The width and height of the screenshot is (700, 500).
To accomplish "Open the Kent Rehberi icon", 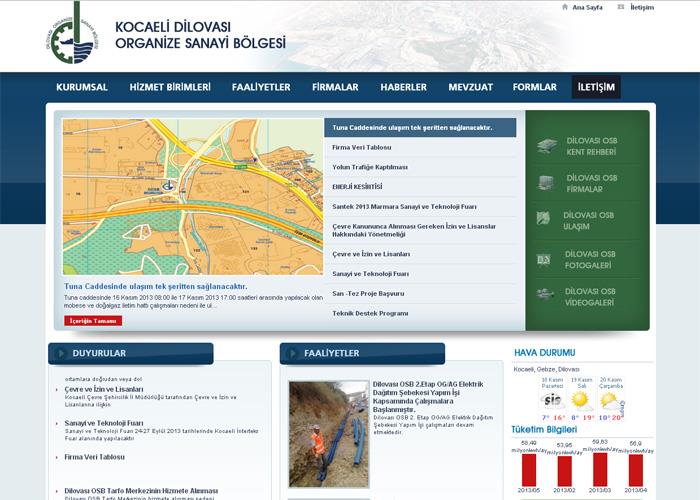I will 547,146.
